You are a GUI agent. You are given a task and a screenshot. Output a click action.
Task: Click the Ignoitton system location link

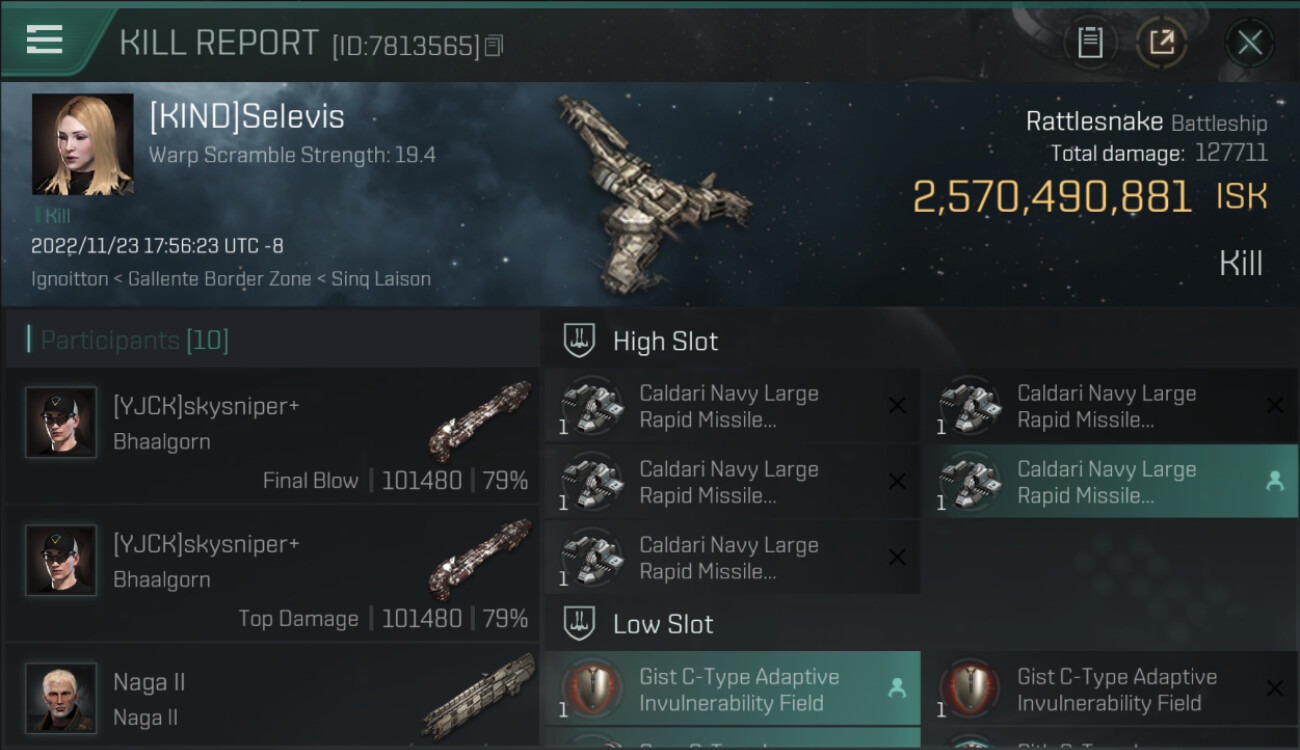pos(69,279)
